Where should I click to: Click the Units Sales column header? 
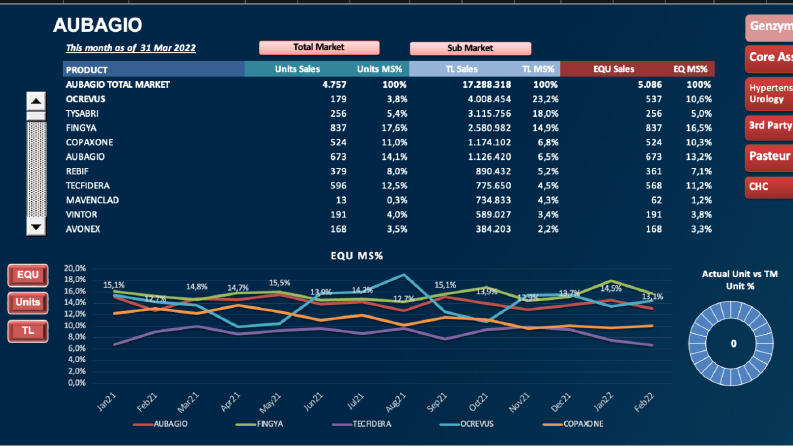[297, 69]
